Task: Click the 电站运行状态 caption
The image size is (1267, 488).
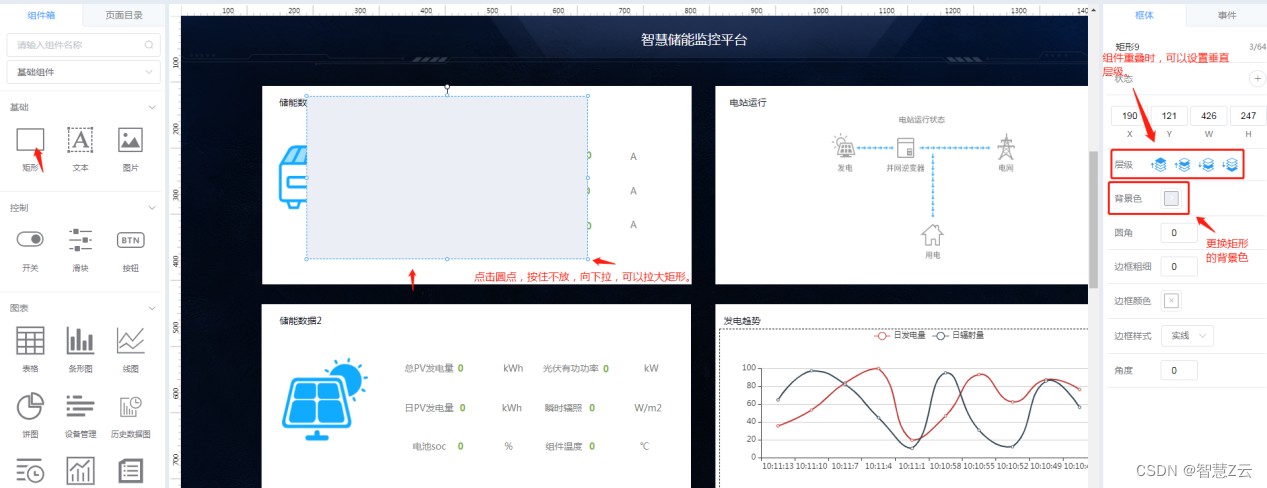Action: 921,119
